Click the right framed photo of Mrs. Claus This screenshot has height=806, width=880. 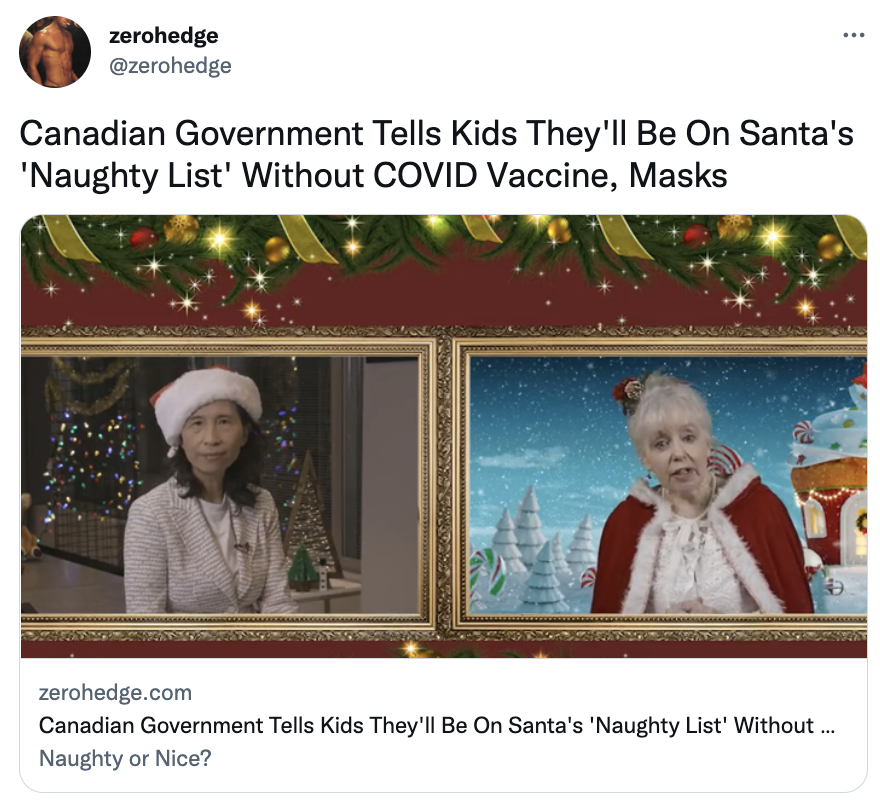click(x=668, y=486)
